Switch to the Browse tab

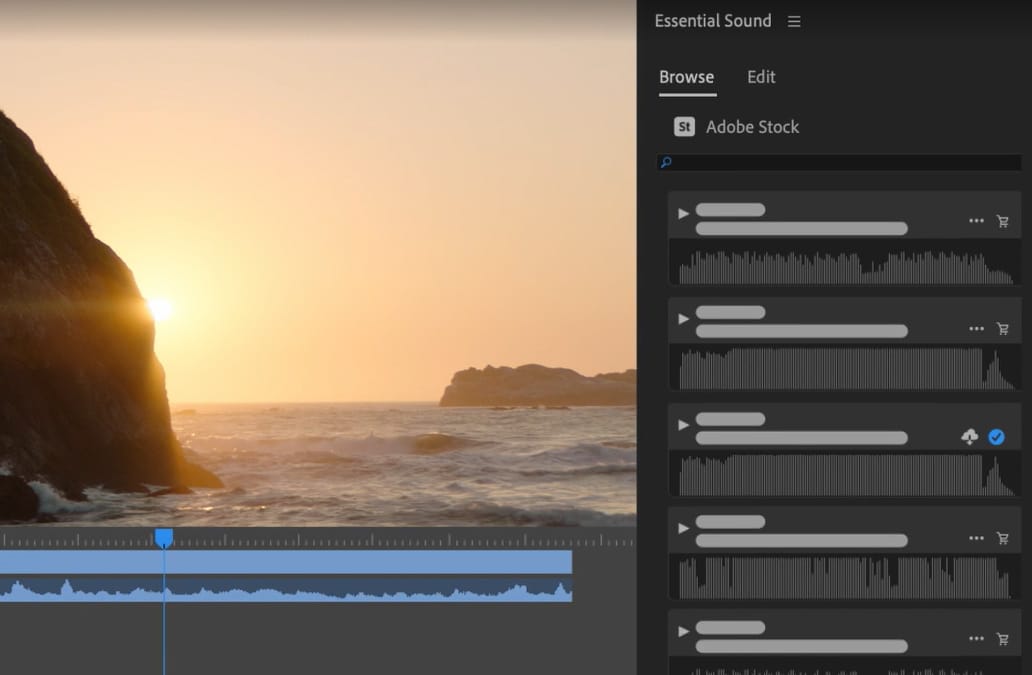point(686,77)
